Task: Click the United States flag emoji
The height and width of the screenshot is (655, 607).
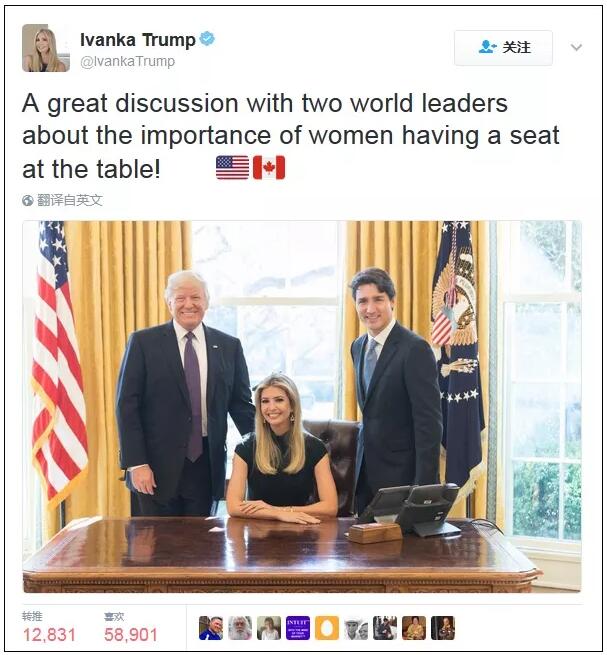Action: point(232,168)
